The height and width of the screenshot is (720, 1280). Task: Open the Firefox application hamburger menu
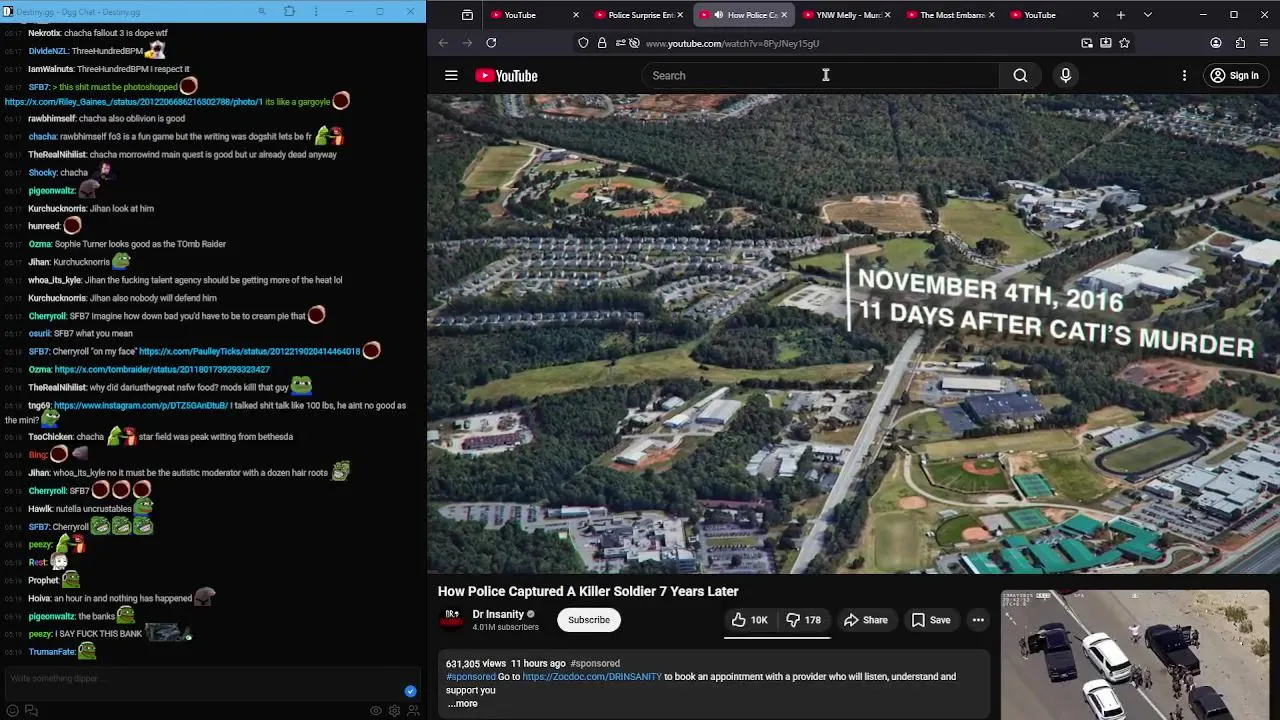1264,43
